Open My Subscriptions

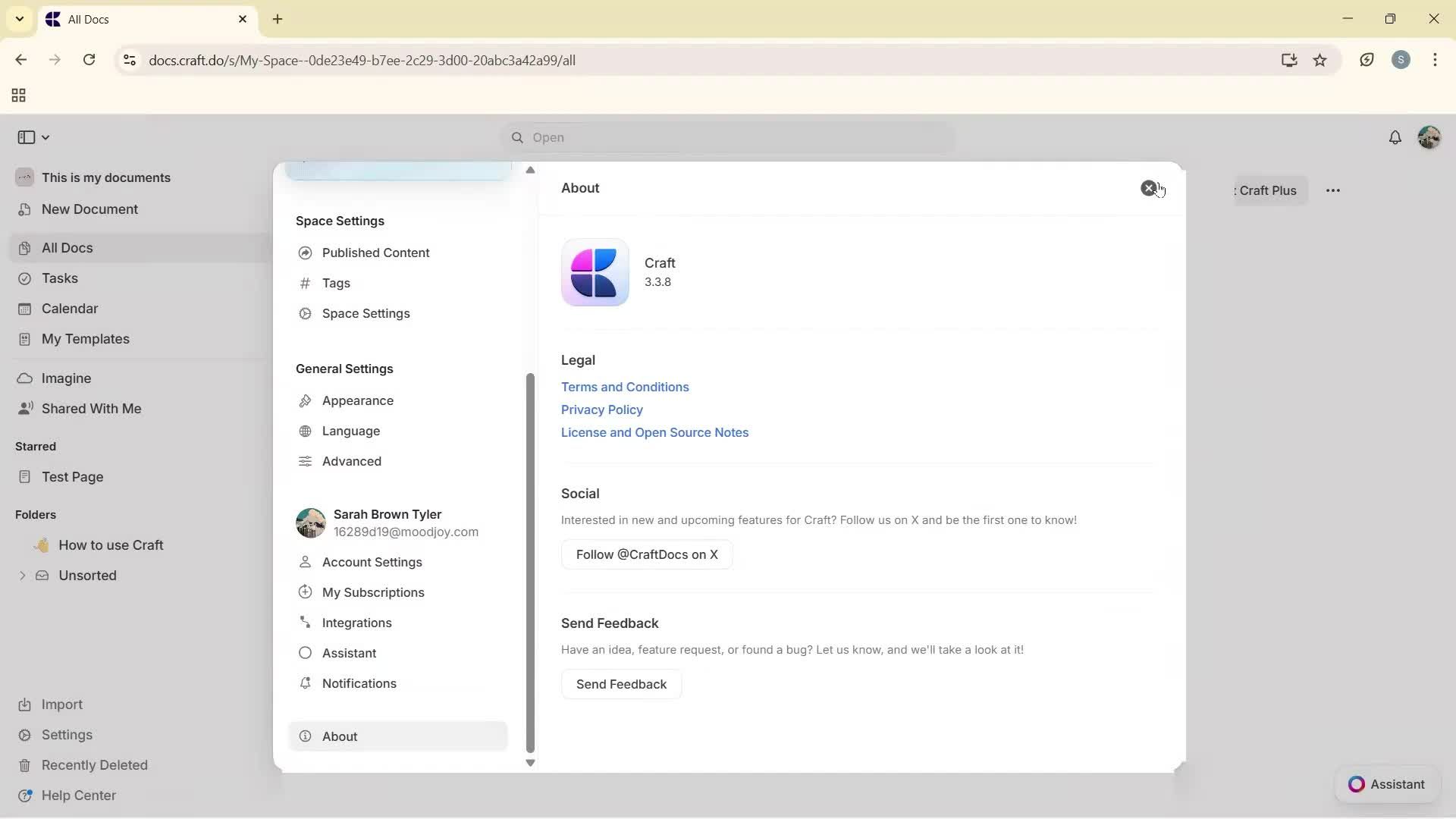372,592
